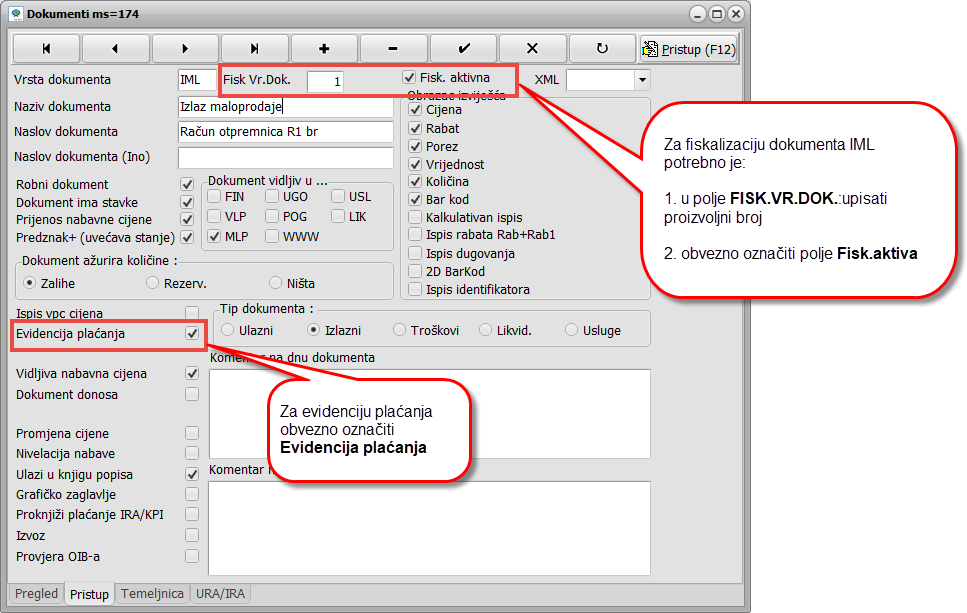
Task: Click the Fisk Vr.Dok. number field
Action: pos(325,81)
